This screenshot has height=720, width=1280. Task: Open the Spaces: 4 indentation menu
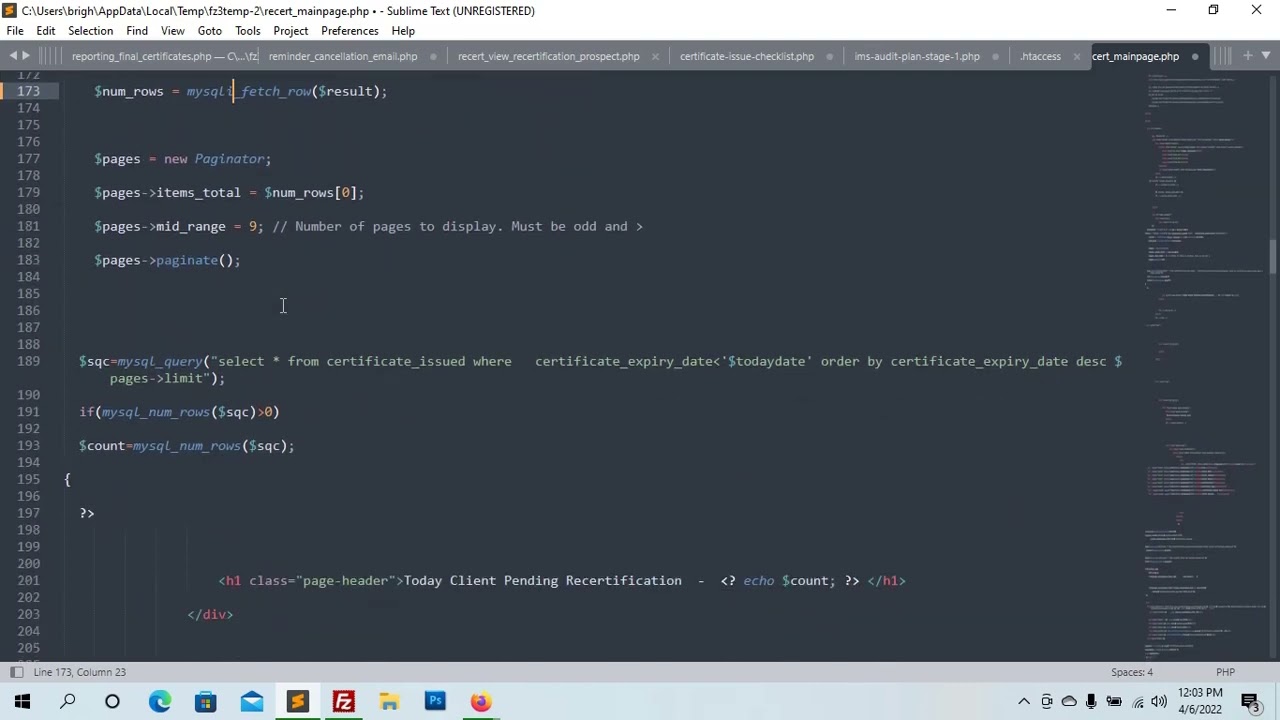tap(1131, 672)
